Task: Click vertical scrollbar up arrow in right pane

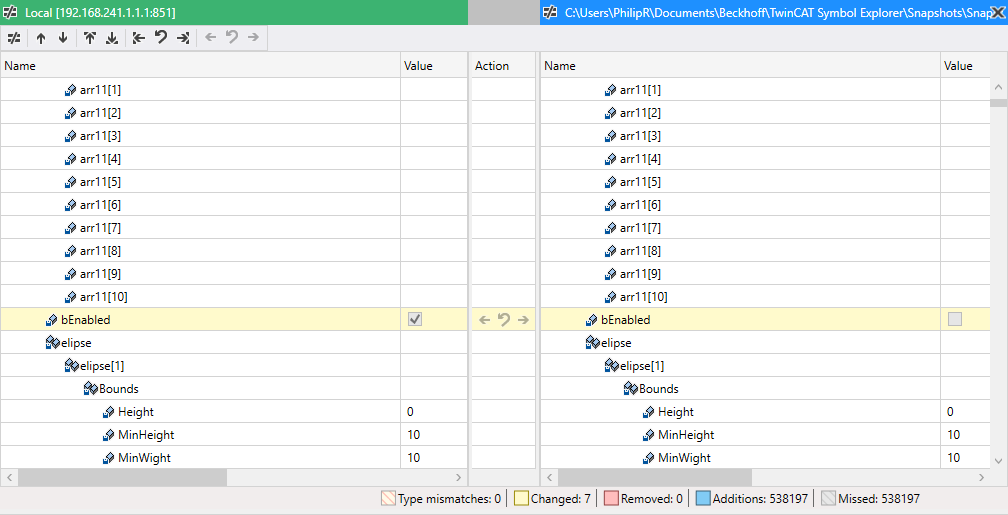Action: pyautogui.click(x=998, y=87)
